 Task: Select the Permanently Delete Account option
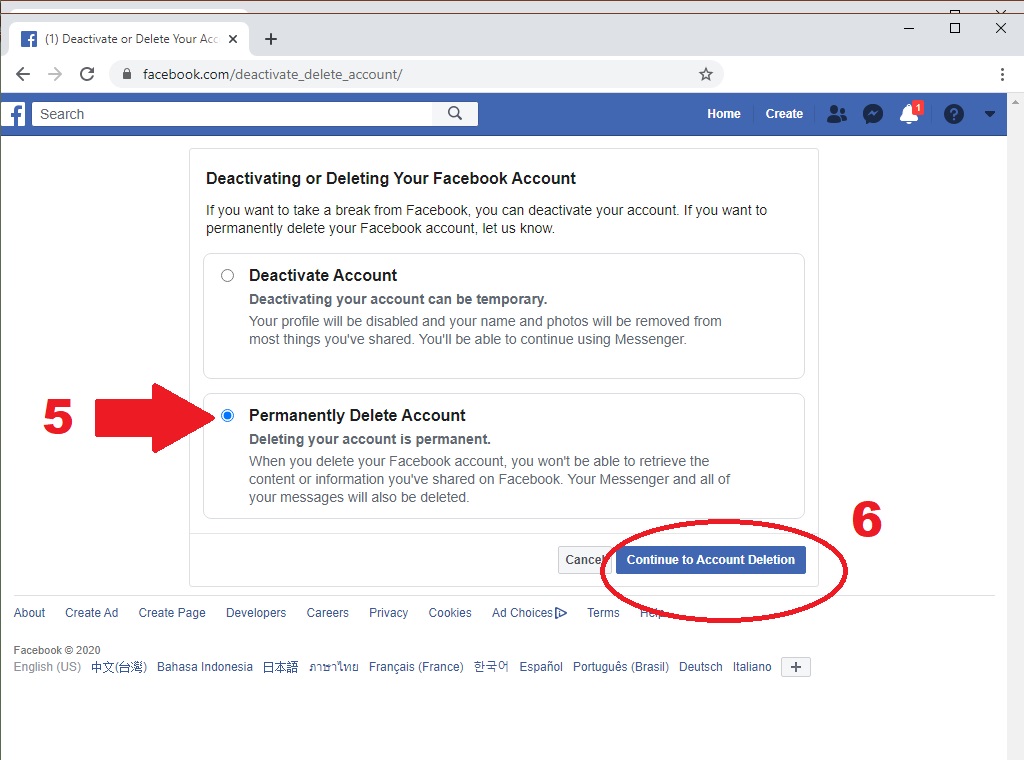coord(228,415)
